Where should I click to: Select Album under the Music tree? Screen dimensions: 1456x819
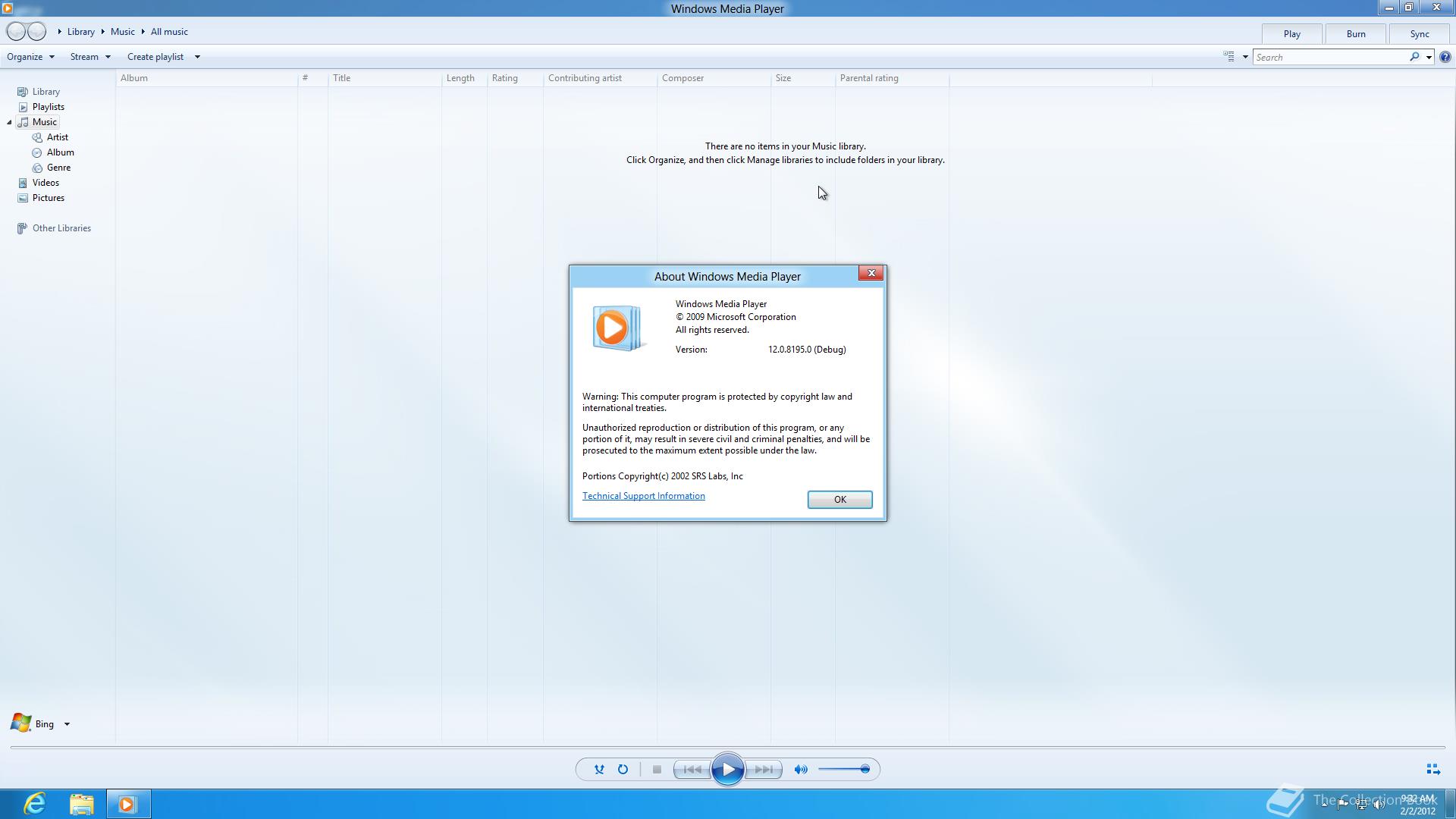(x=60, y=152)
